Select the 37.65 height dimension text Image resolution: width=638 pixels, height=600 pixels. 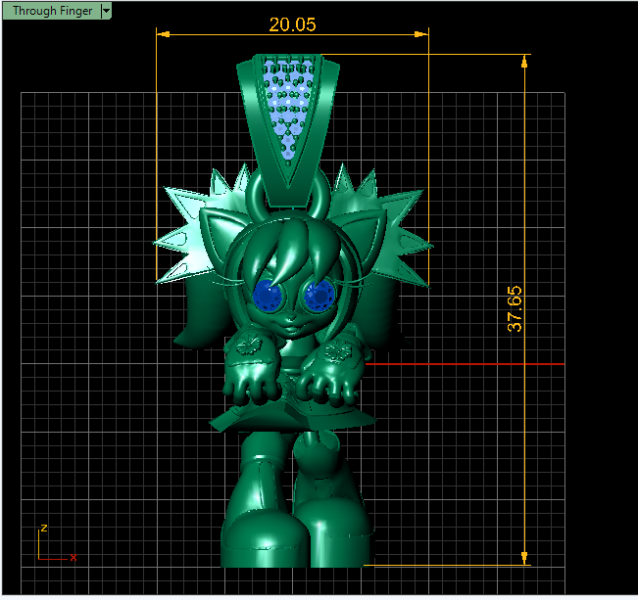(x=515, y=309)
